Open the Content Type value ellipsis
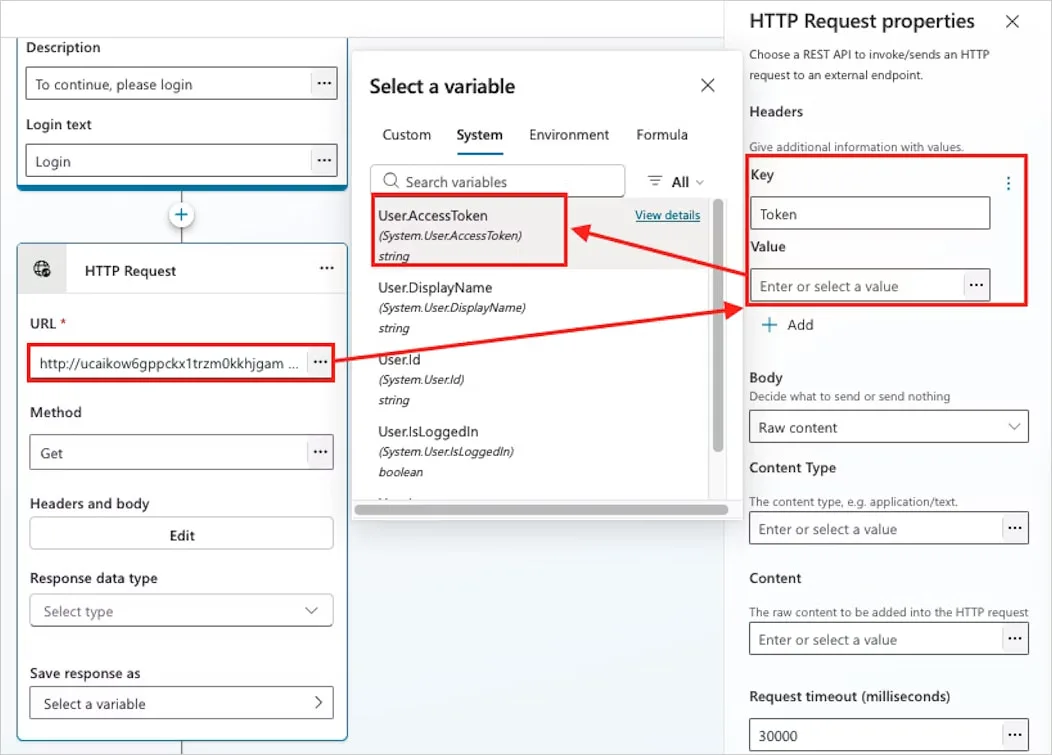1052x755 pixels. click(x=1017, y=528)
